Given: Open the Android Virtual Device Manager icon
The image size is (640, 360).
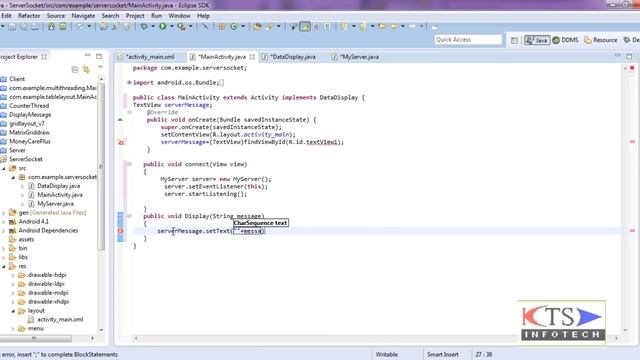Looking at the screenshot, I should coord(62,27).
